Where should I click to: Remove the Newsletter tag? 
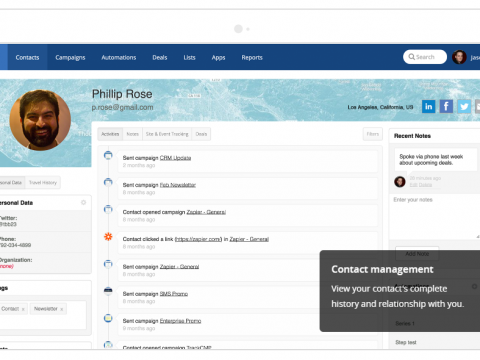(61, 309)
